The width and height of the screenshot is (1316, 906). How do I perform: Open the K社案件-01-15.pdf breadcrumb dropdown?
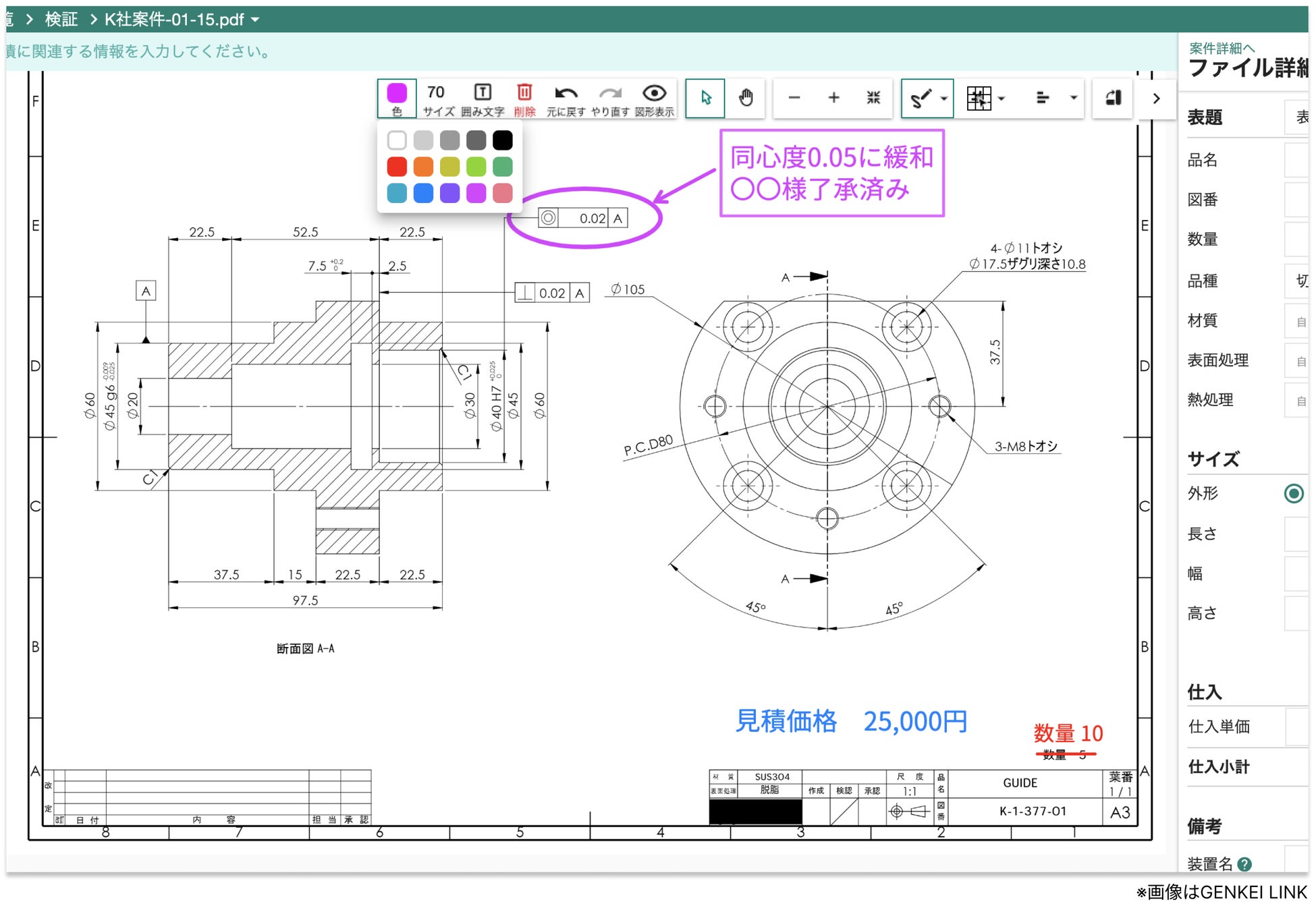point(255,20)
